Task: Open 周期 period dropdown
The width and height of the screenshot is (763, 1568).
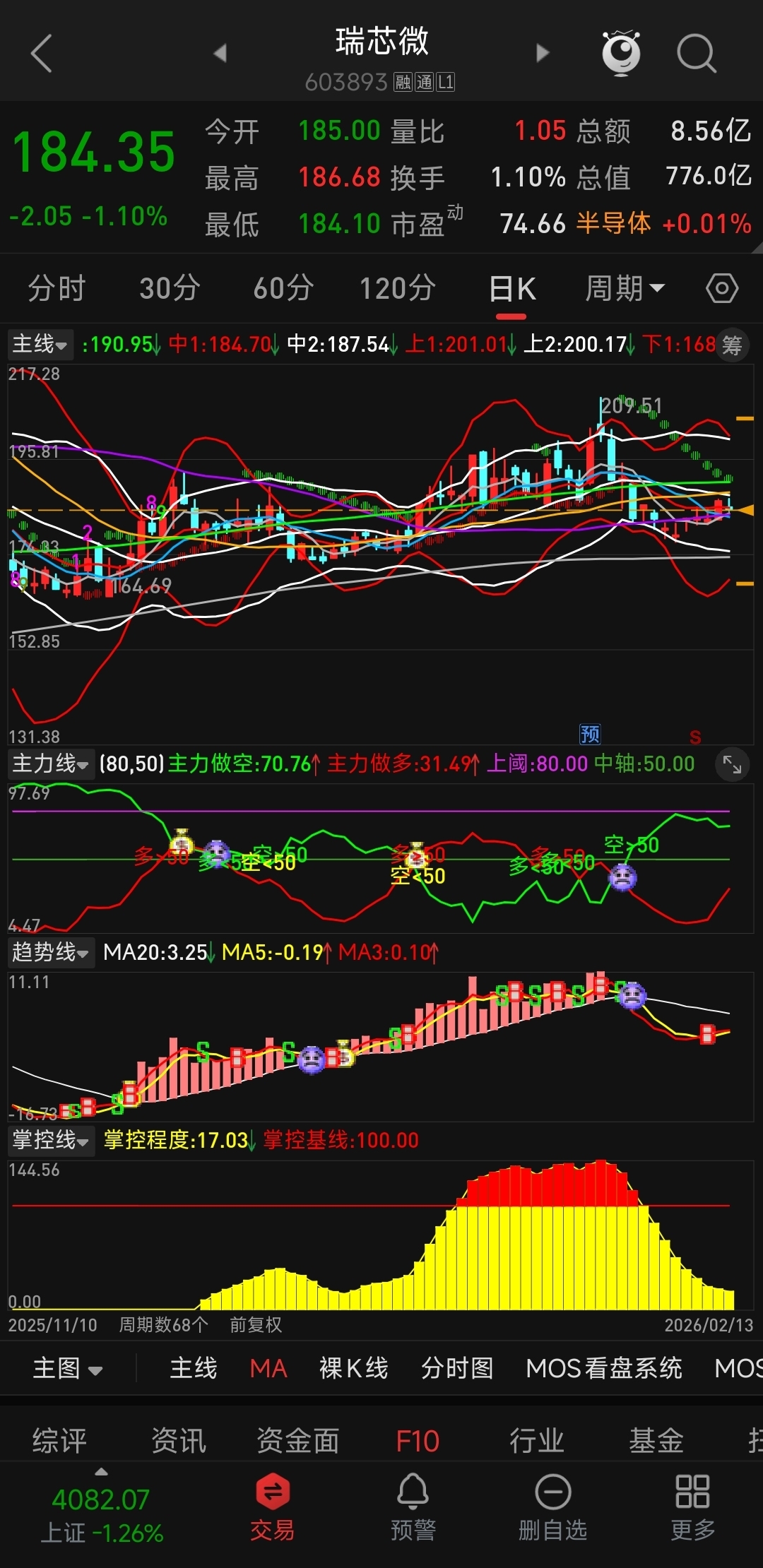Action: pyautogui.click(x=625, y=288)
